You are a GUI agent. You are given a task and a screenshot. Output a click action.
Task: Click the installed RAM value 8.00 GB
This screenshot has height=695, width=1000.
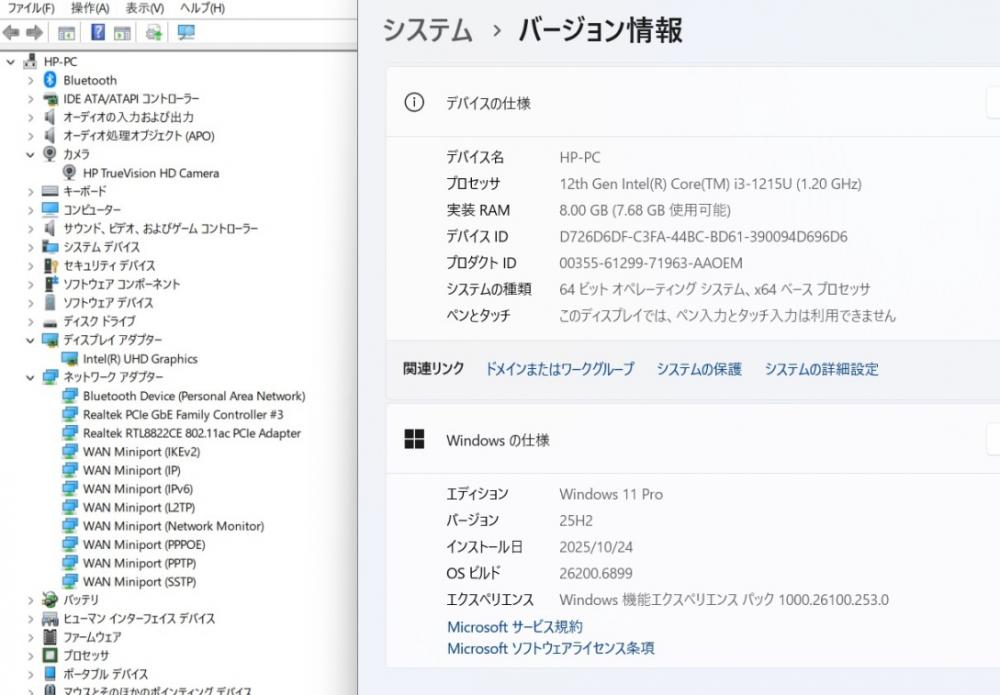645,210
